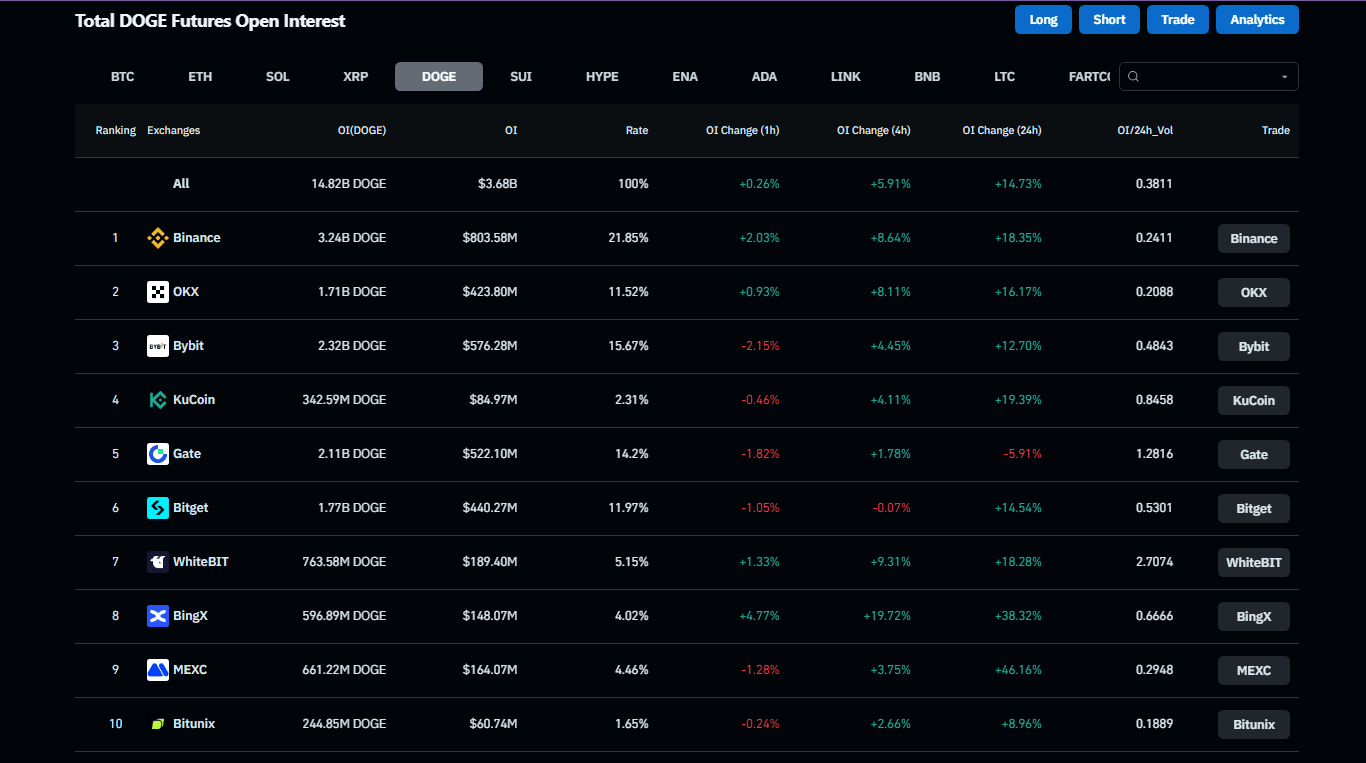The width and height of the screenshot is (1366, 763).
Task: Click the Exchanges column header
Action: click(173, 130)
